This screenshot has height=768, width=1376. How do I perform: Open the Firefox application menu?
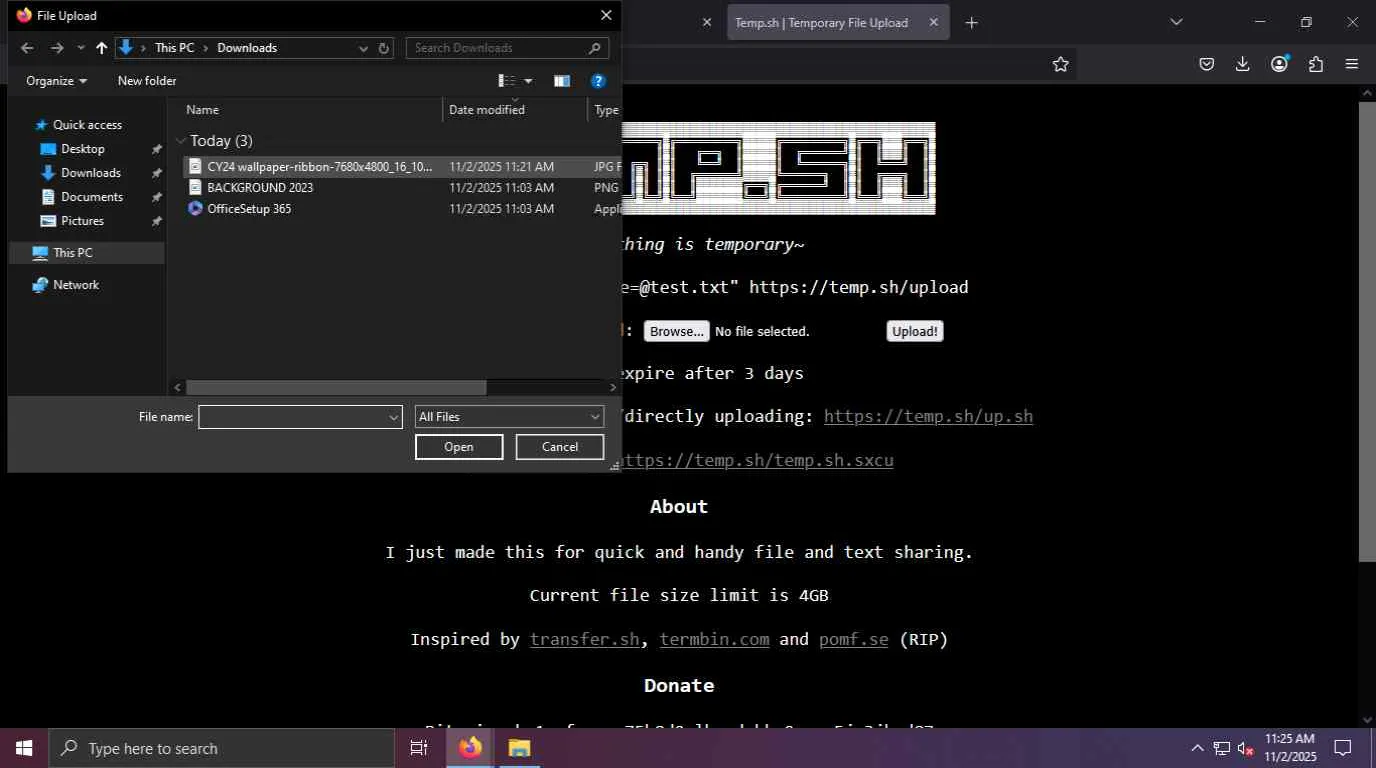coord(1352,64)
